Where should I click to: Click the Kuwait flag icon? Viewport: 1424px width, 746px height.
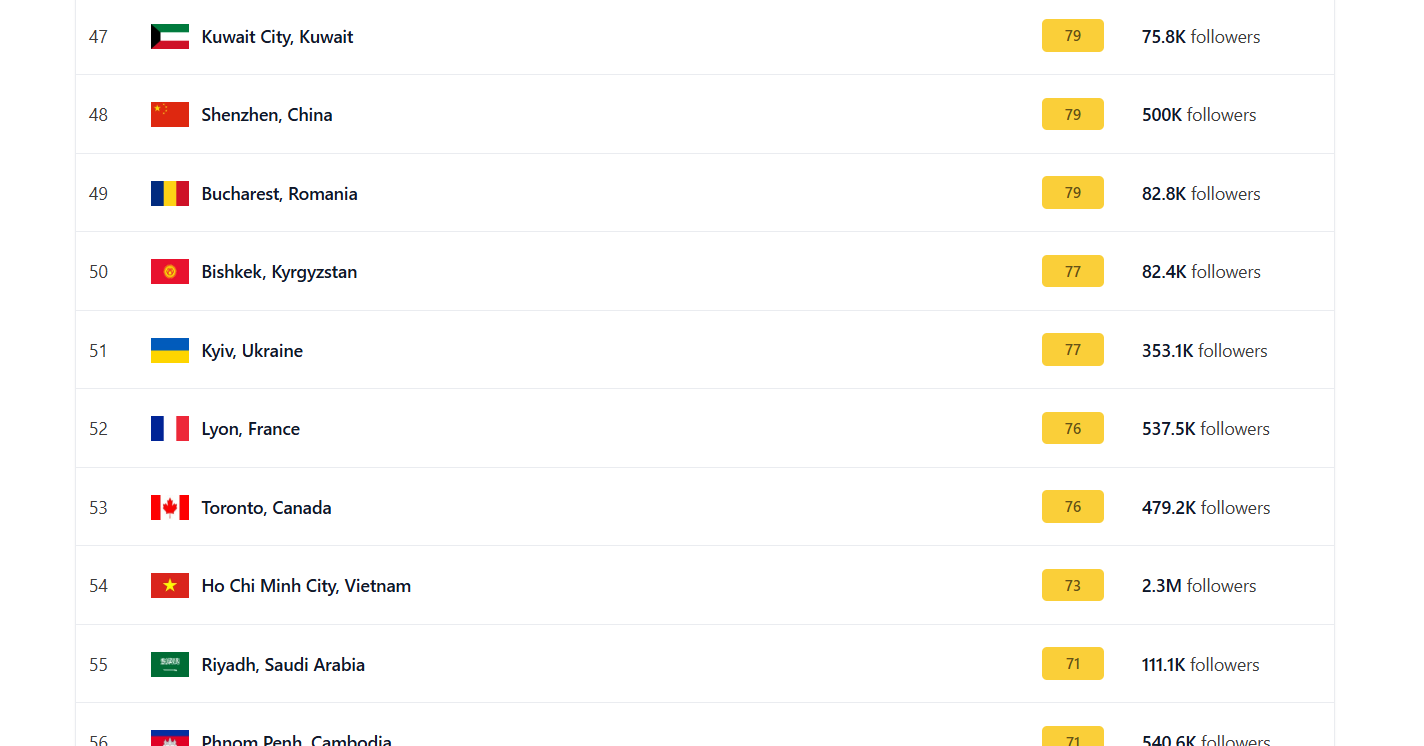pyautogui.click(x=169, y=37)
